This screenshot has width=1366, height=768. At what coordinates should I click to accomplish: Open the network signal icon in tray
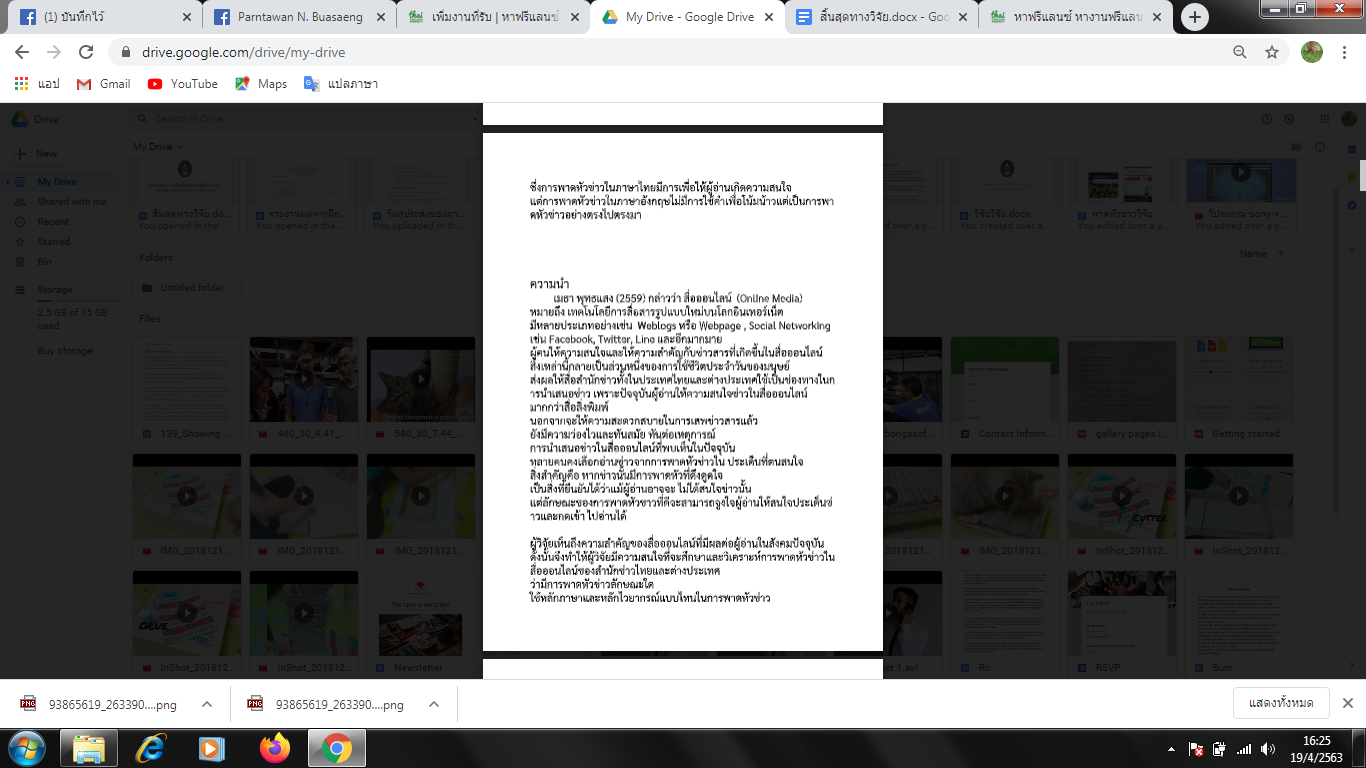(x=1244, y=749)
